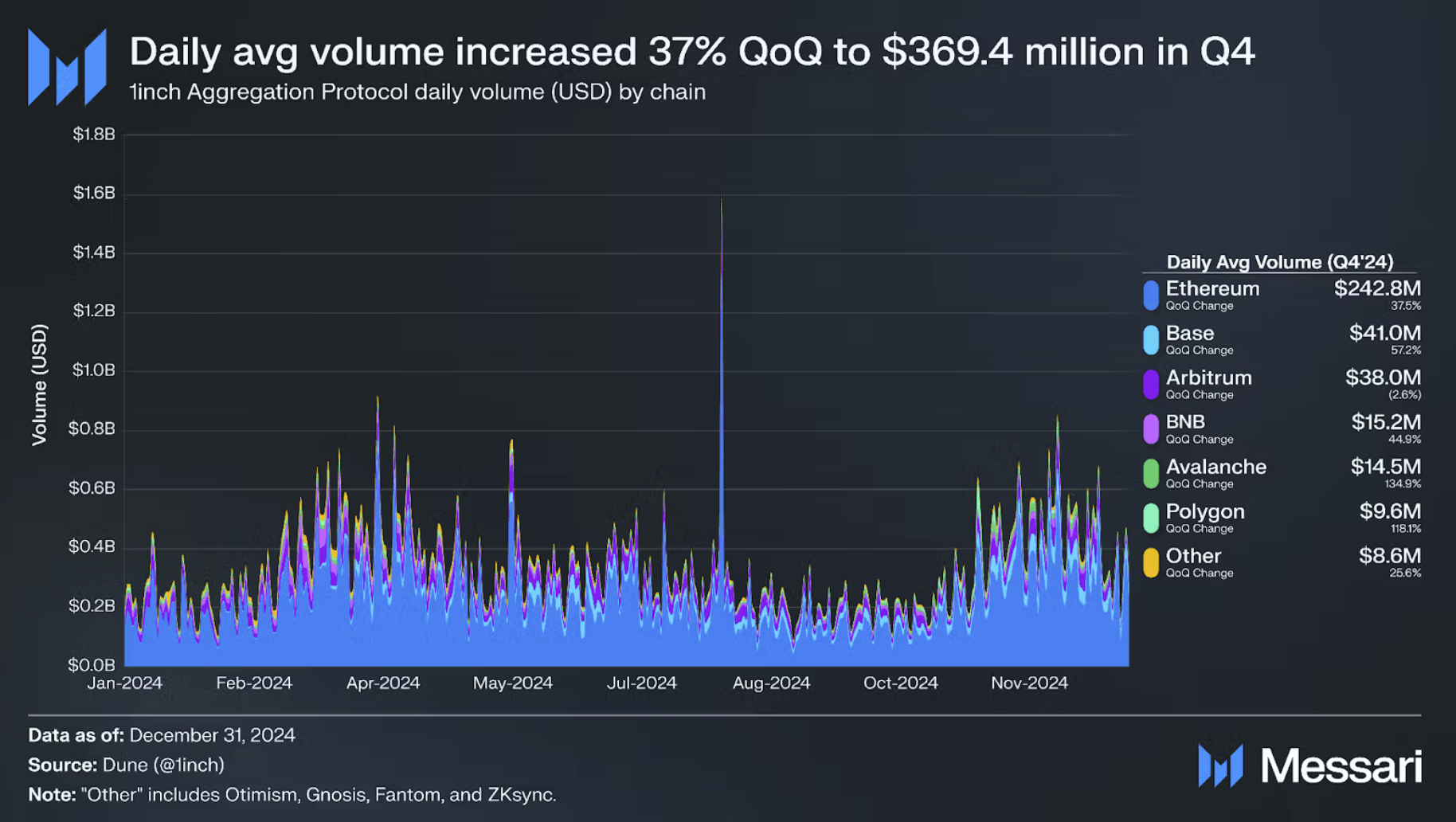Click the Volume (USD) axis title
Viewport: 1456px width, 822px height.
(39, 385)
